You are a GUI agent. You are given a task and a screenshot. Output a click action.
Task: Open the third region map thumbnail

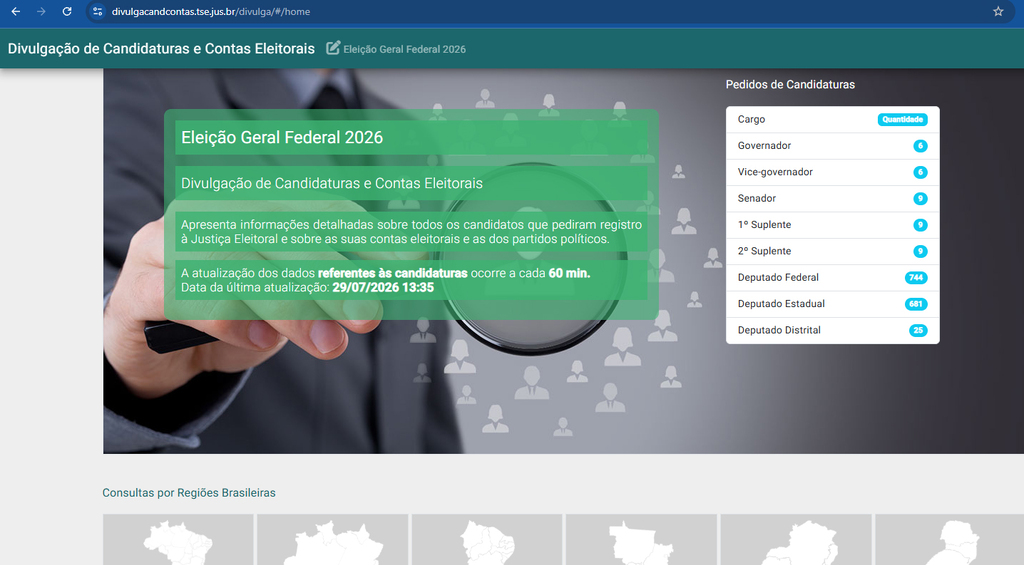tap(487, 540)
